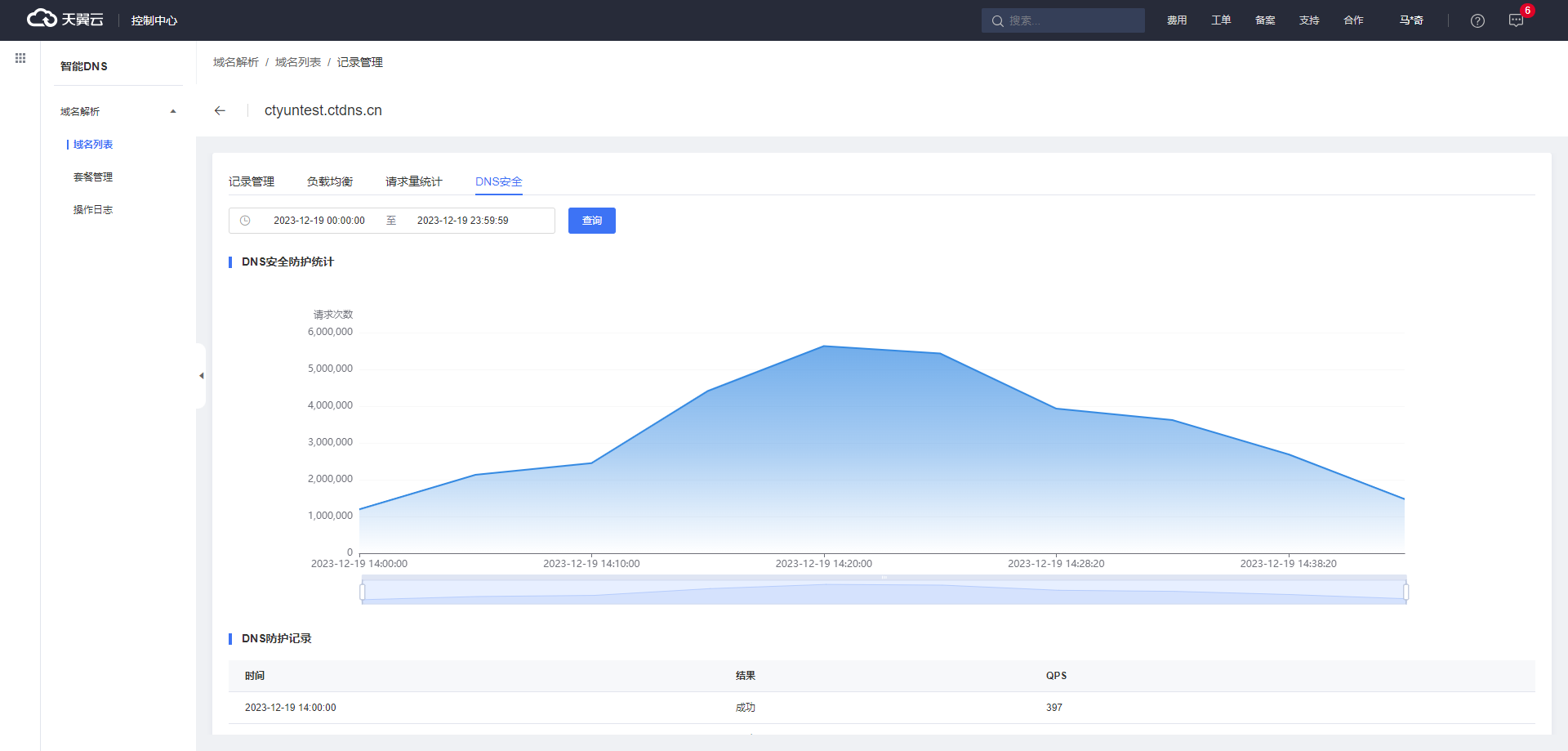Image resolution: width=1568 pixels, height=751 pixels.
Task: Go to 域名列表 breadcrumb
Action: pyautogui.click(x=298, y=62)
